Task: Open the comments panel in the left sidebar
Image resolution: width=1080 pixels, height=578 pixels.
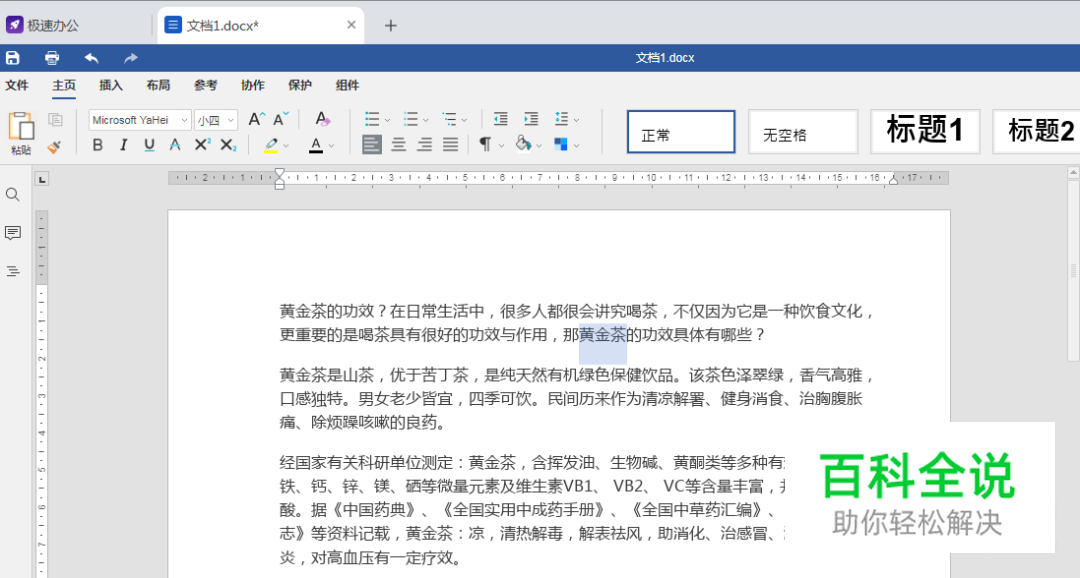Action: coord(13,232)
